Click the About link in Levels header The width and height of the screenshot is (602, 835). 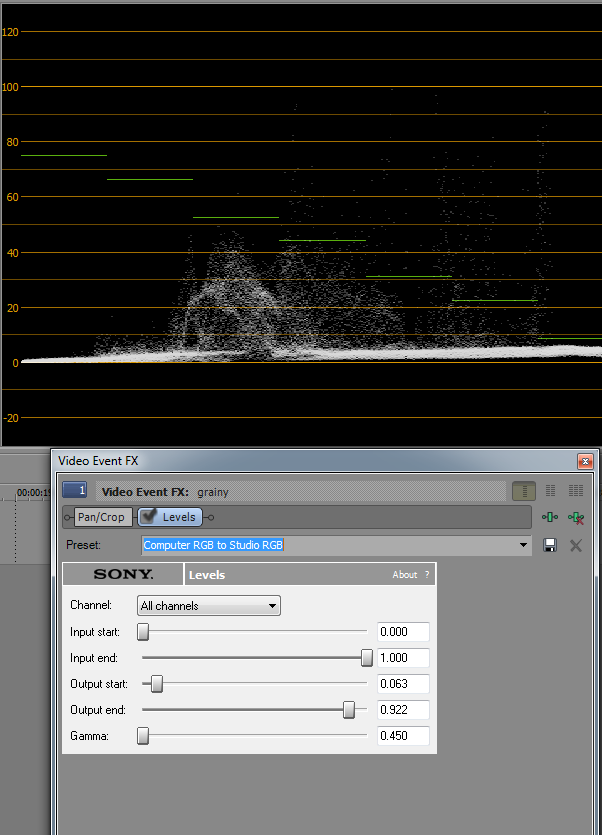(x=404, y=575)
